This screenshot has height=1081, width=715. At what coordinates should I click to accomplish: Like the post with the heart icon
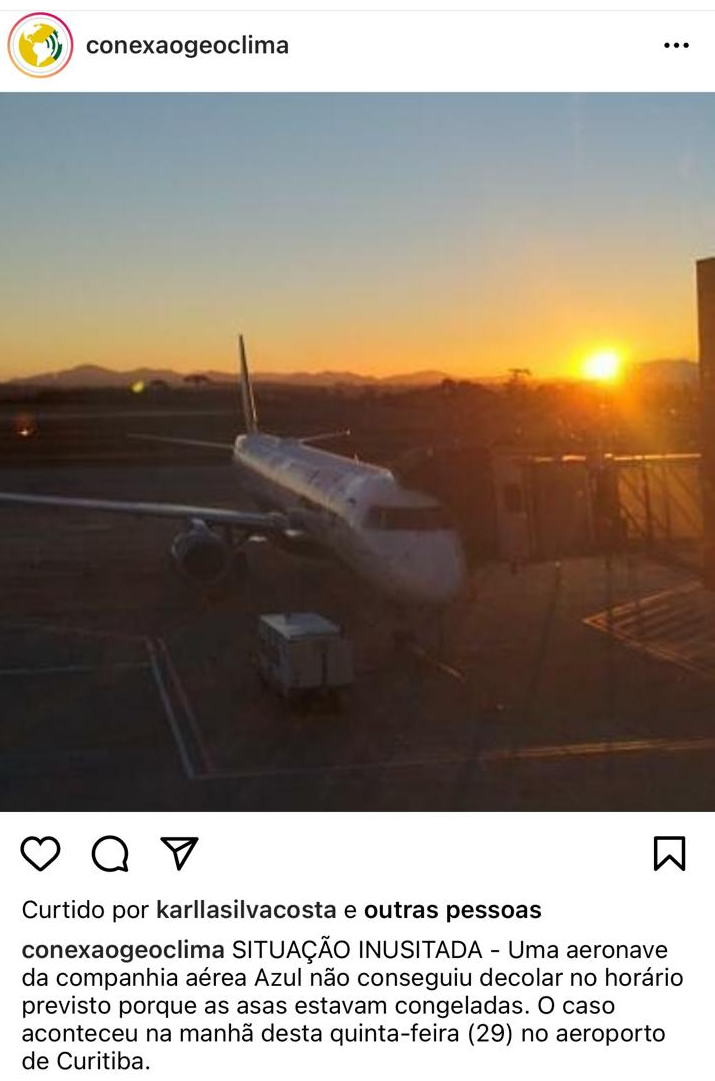pyautogui.click(x=41, y=853)
